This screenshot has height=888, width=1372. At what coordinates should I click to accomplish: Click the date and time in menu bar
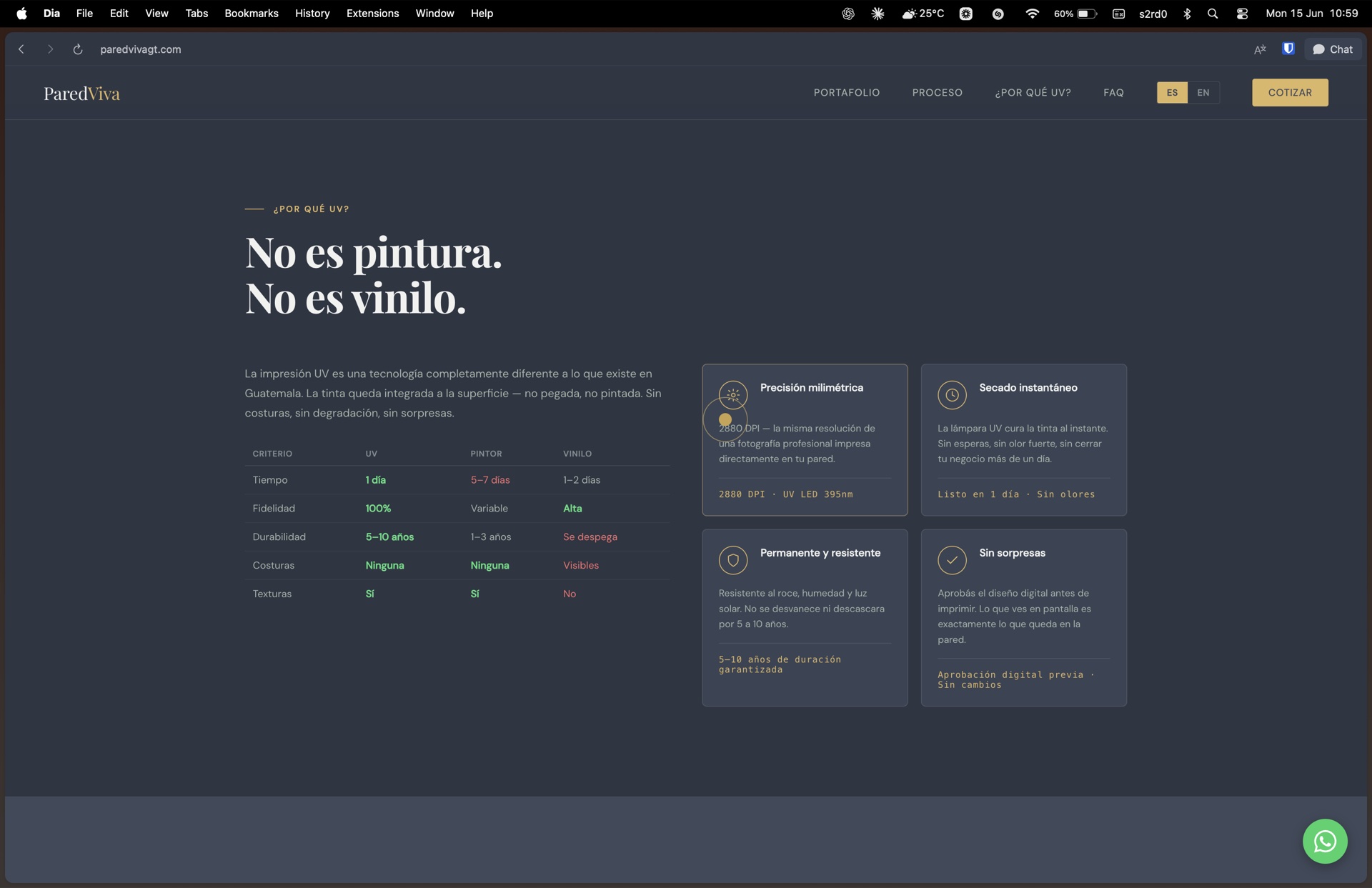click(x=1311, y=13)
